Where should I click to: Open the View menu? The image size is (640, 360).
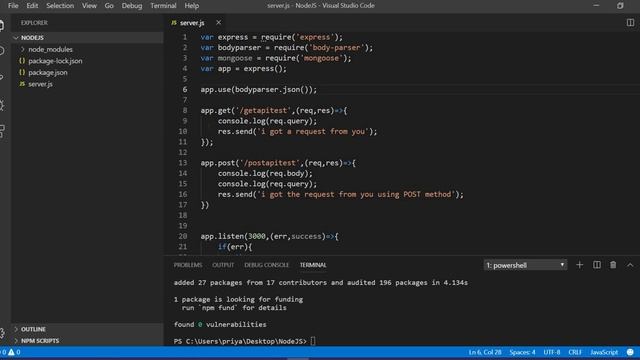(x=89, y=6)
